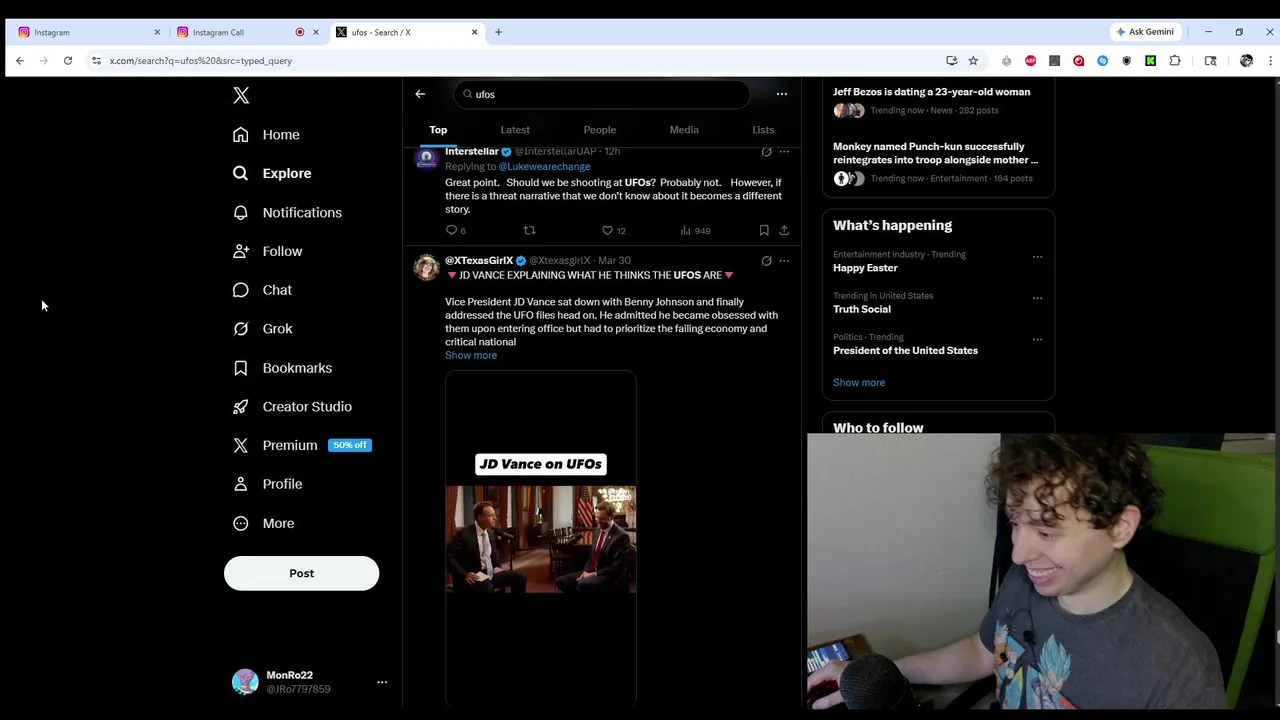
Task: Open account menu dots next to MonRo22
Action: [382, 682]
